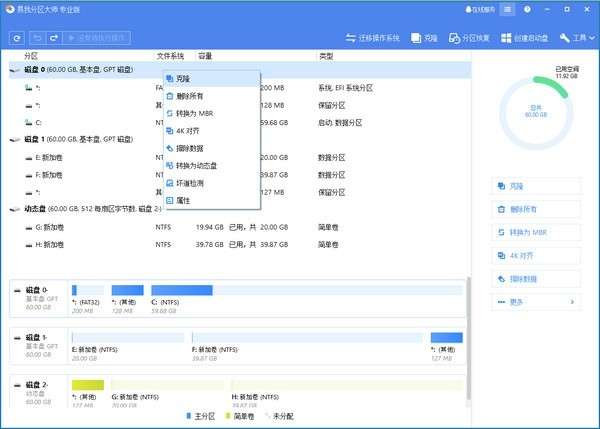Click the disk icon beside 磁盘 1 in the list
This screenshot has height=429, width=600.
[x=15, y=140]
